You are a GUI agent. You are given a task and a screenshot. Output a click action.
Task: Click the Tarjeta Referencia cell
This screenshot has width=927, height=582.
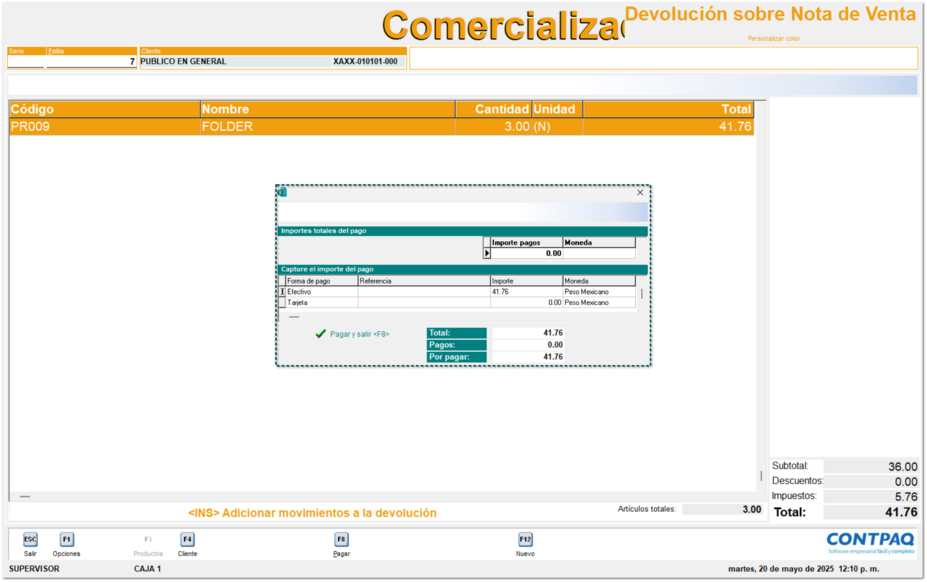[x=423, y=302]
